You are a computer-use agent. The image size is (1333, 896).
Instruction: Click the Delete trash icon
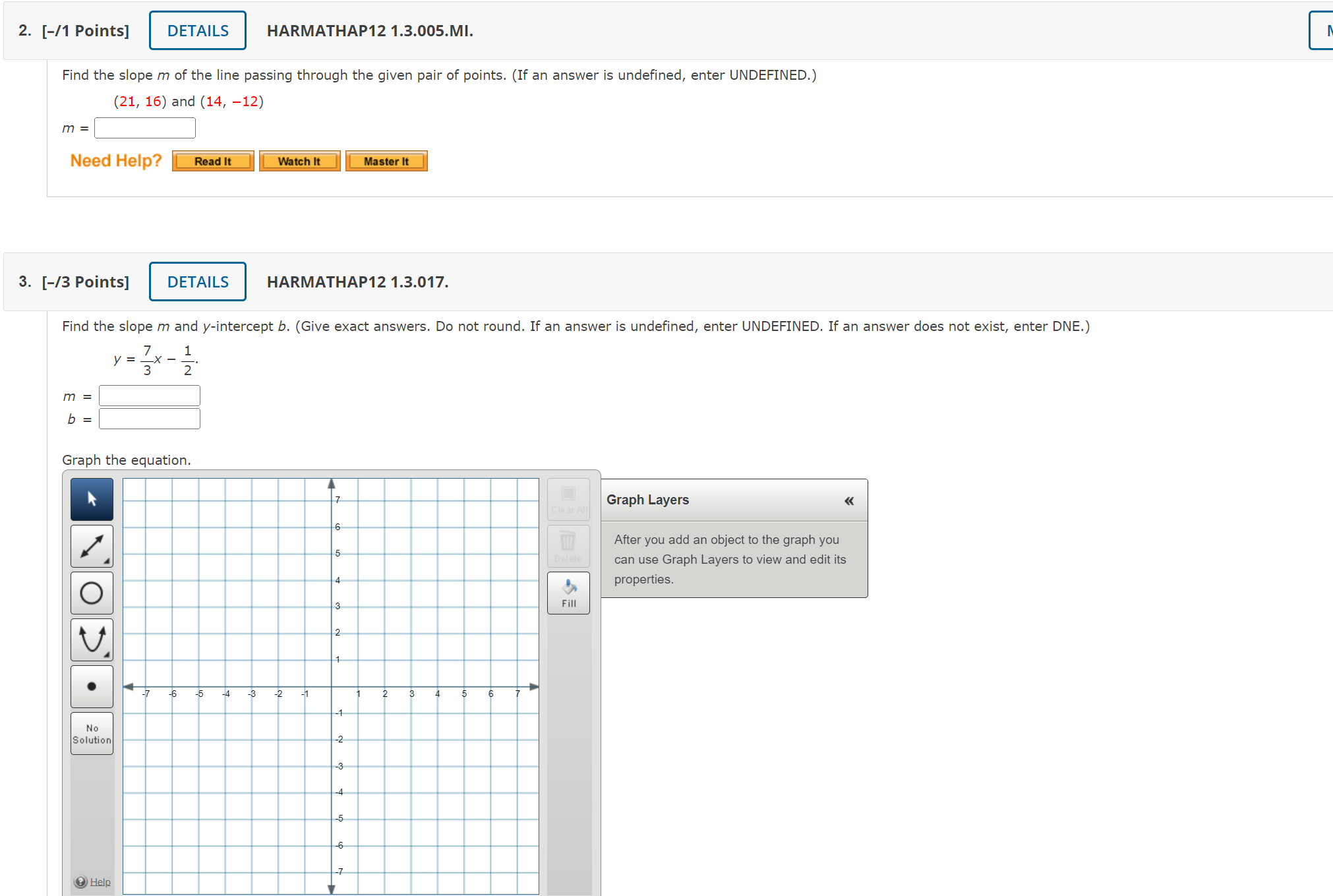(x=568, y=546)
